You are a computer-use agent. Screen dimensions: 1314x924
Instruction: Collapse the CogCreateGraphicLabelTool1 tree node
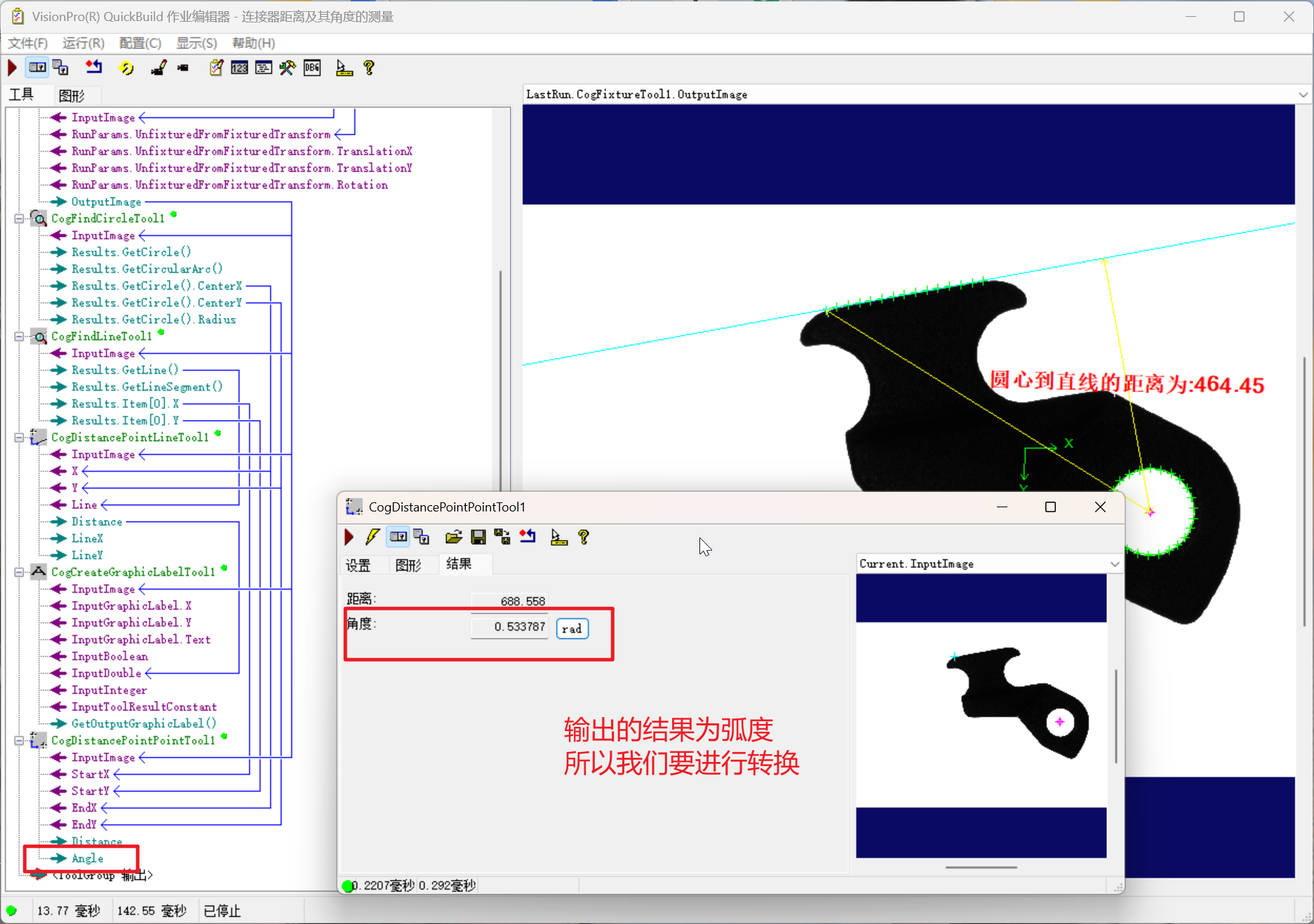point(19,573)
